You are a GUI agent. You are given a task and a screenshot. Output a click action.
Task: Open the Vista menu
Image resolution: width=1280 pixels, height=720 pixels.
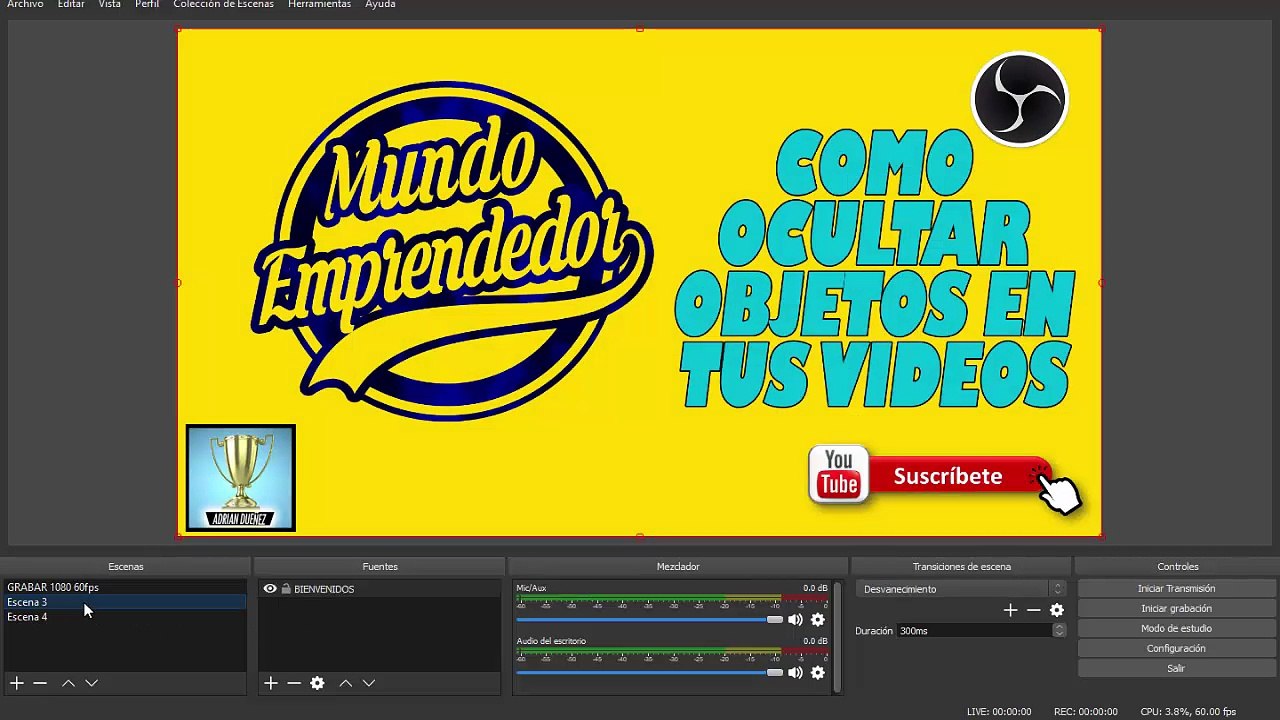coord(110,4)
